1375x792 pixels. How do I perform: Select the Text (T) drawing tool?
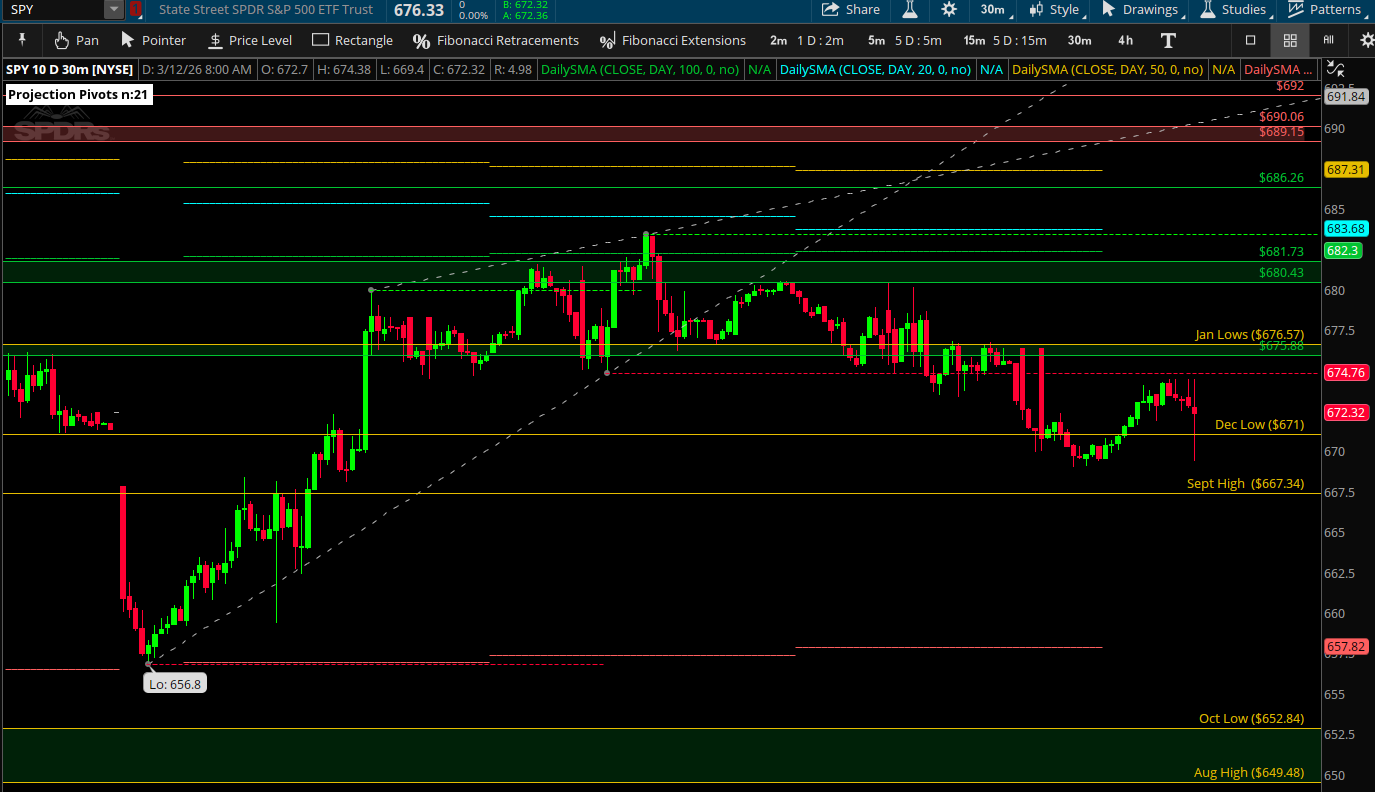tap(1168, 40)
